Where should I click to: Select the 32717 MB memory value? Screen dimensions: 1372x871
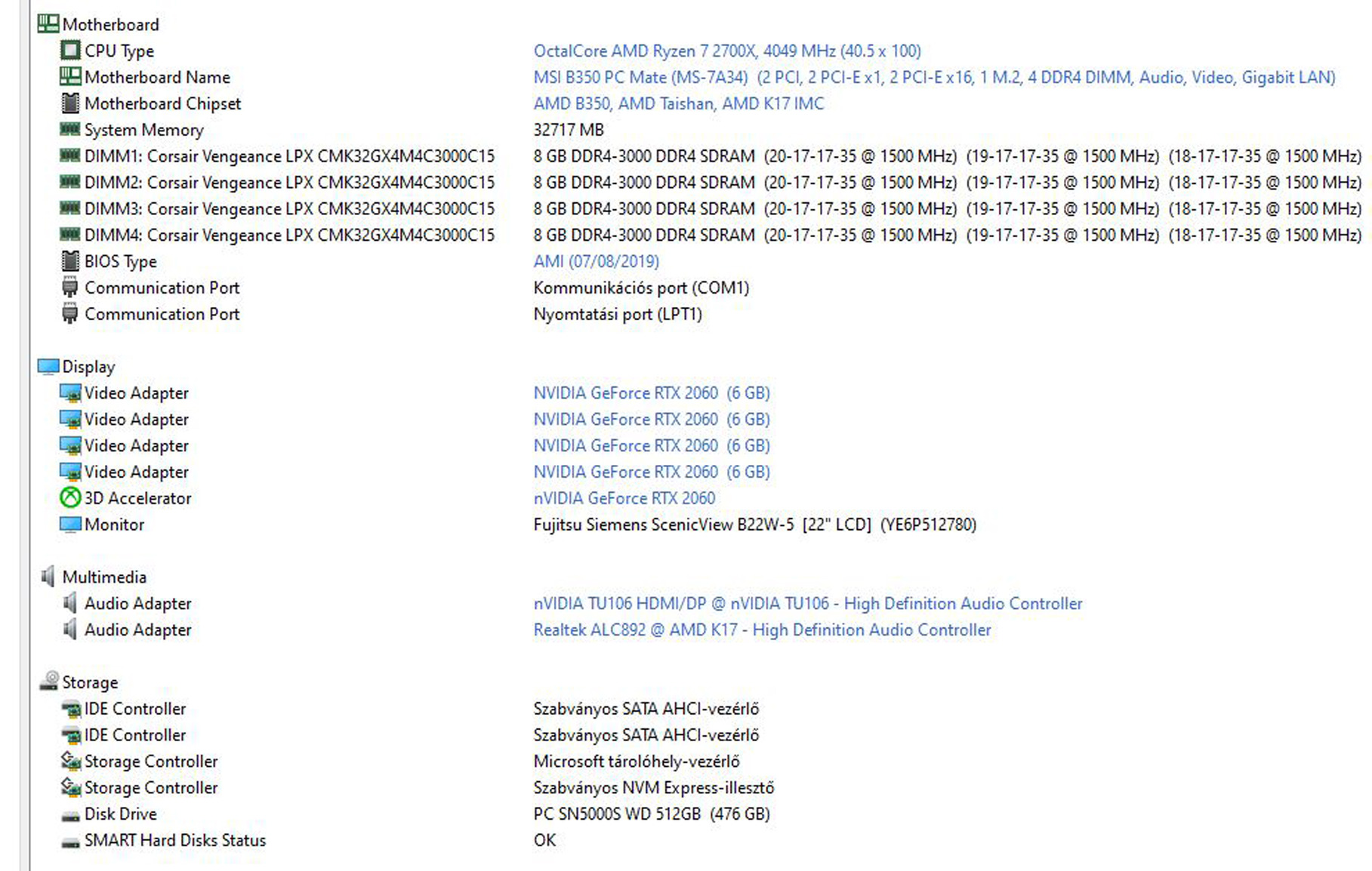569,130
